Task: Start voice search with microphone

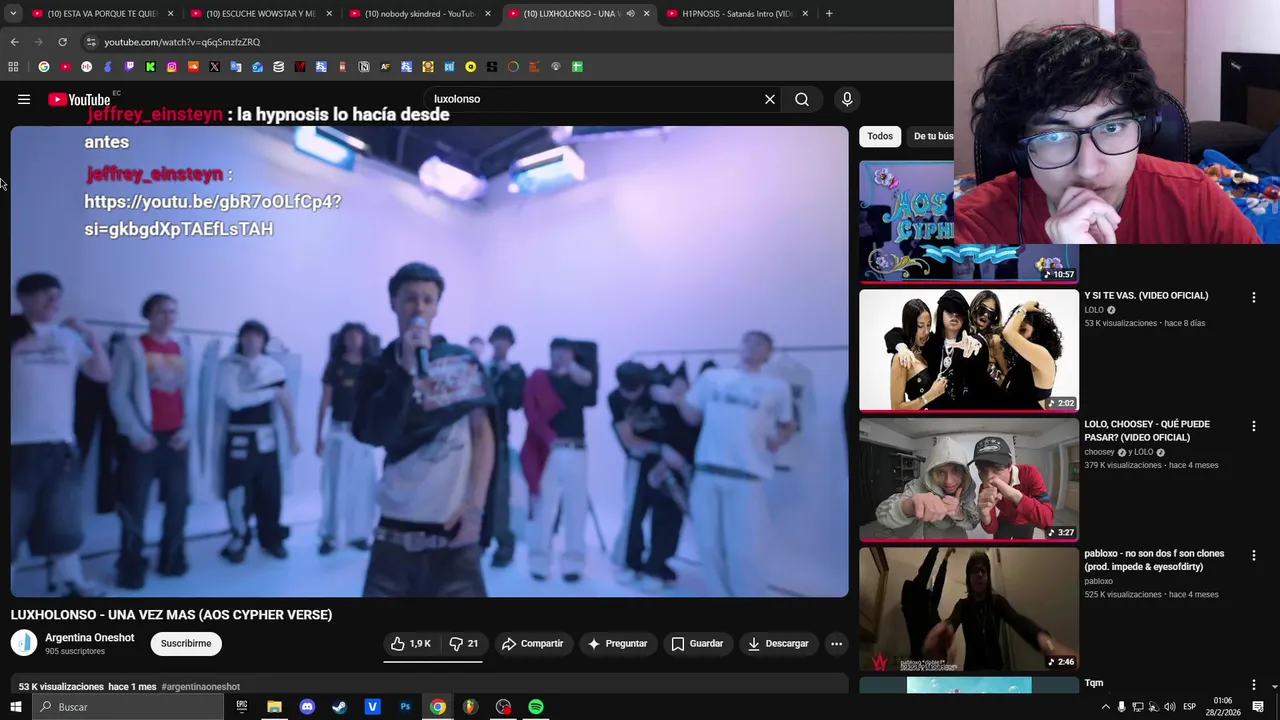Action: click(x=847, y=99)
